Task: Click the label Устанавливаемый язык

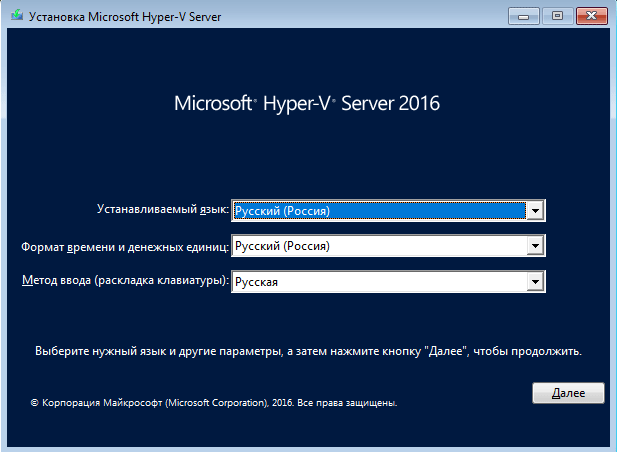Action: (x=163, y=209)
